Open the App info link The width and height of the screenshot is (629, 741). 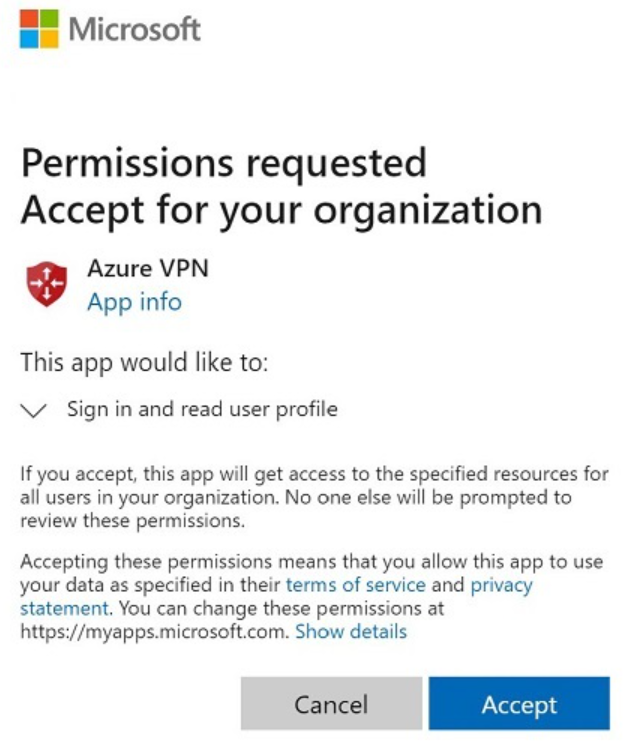point(134,302)
